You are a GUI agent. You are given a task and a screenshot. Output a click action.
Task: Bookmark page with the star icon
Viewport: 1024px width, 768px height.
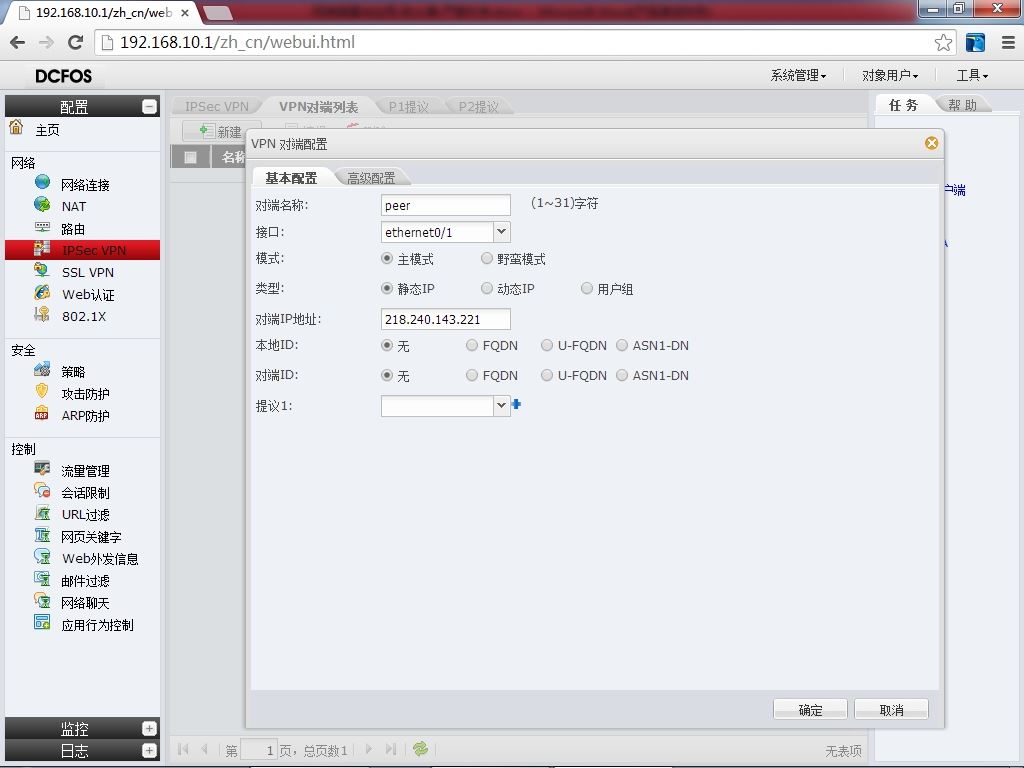click(x=943, y=43)
